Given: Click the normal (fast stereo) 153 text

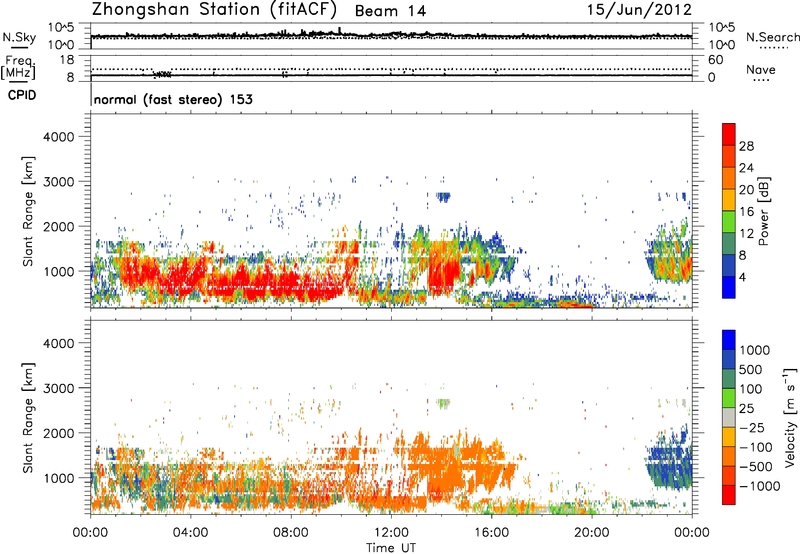Looking at the screenshot, I should point(173,100).
